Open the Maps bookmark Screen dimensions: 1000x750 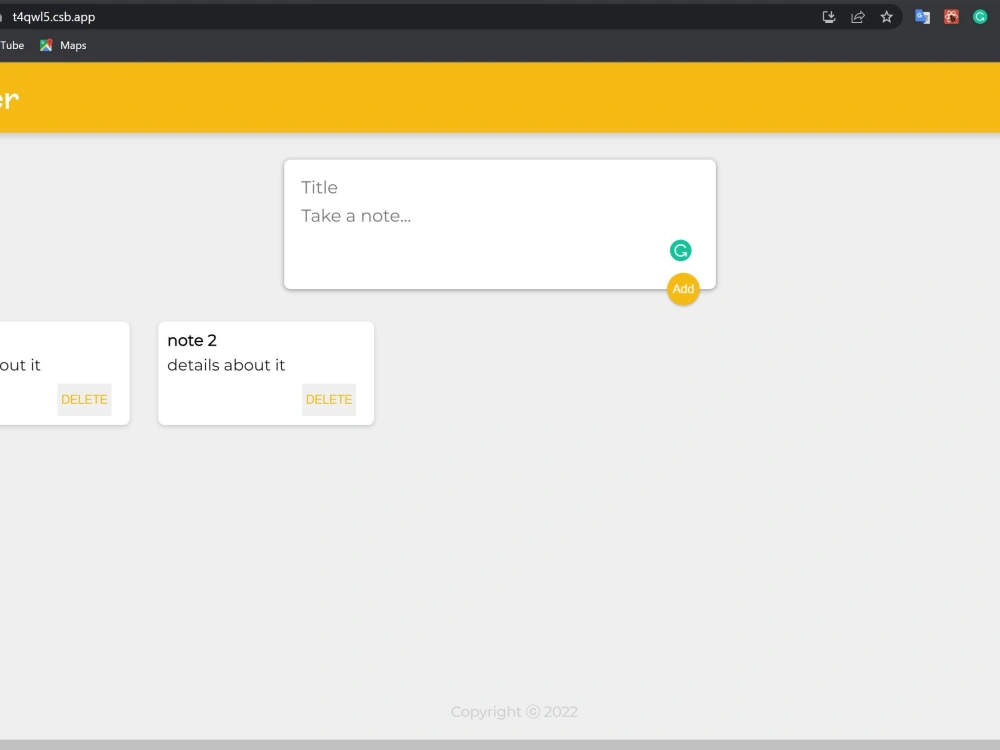[x=63, y=45]
